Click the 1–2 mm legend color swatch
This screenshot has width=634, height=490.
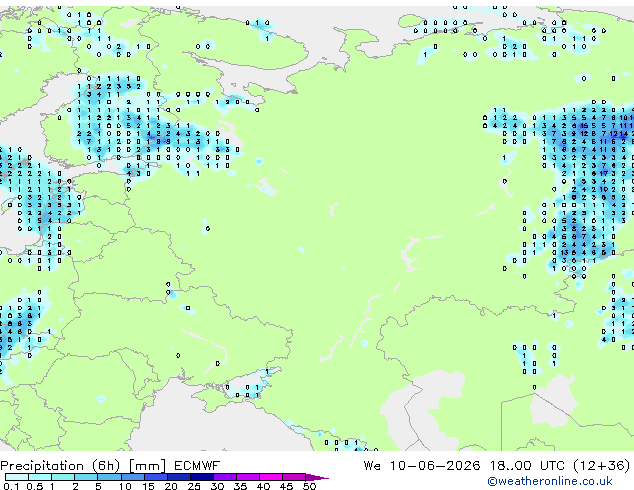63,477
